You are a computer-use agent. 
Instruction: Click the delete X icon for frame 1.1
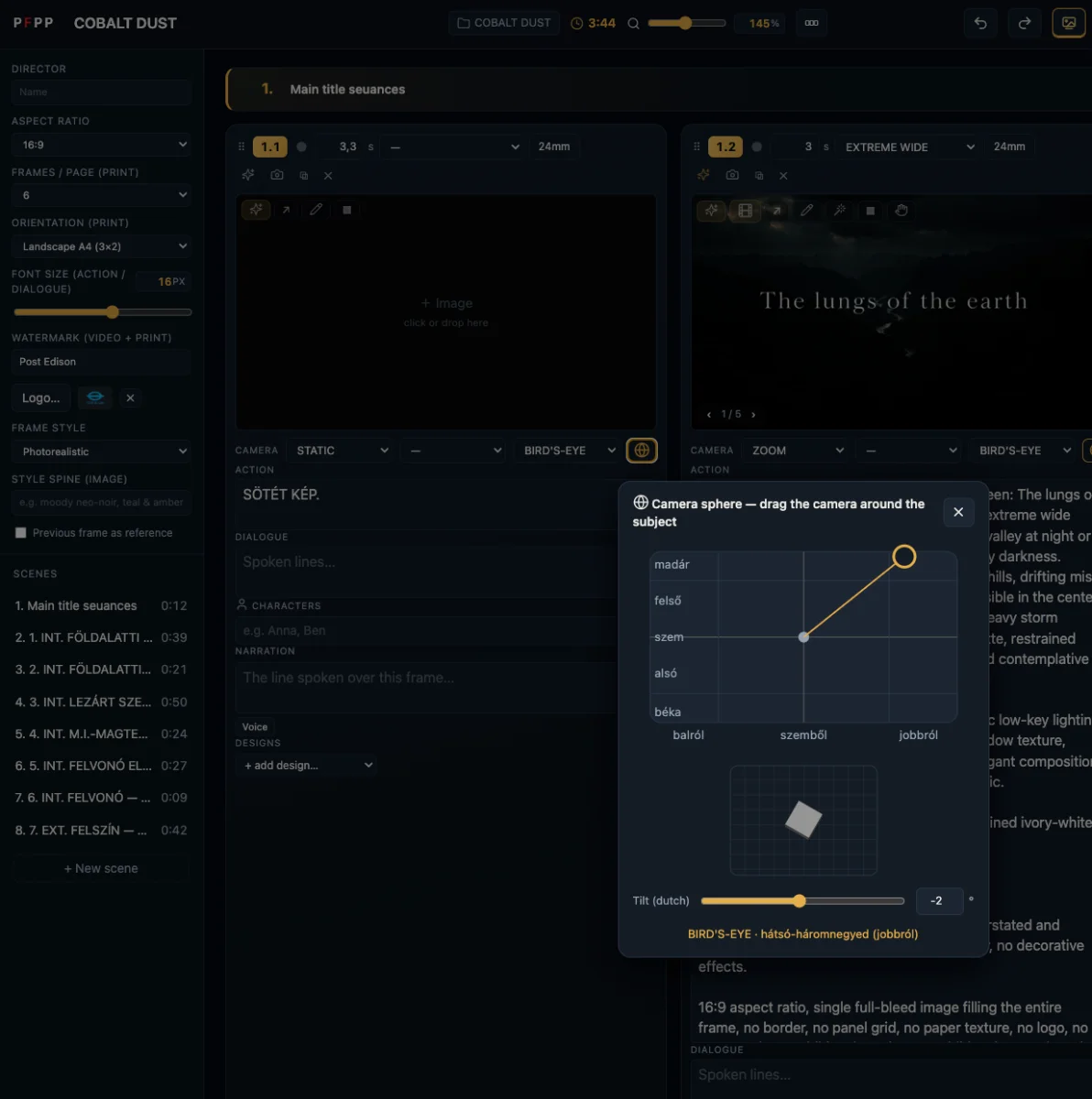[328, 175]
